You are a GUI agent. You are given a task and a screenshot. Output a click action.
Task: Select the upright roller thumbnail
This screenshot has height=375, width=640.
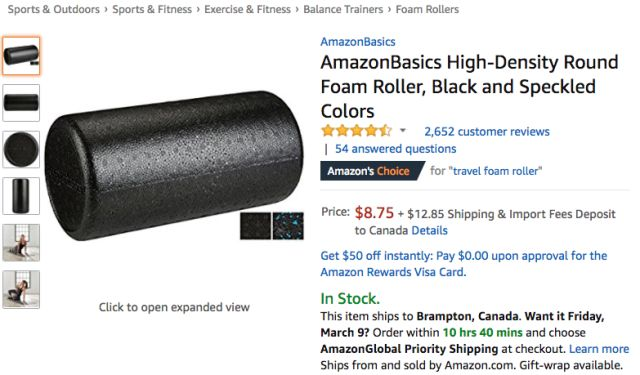21,195
